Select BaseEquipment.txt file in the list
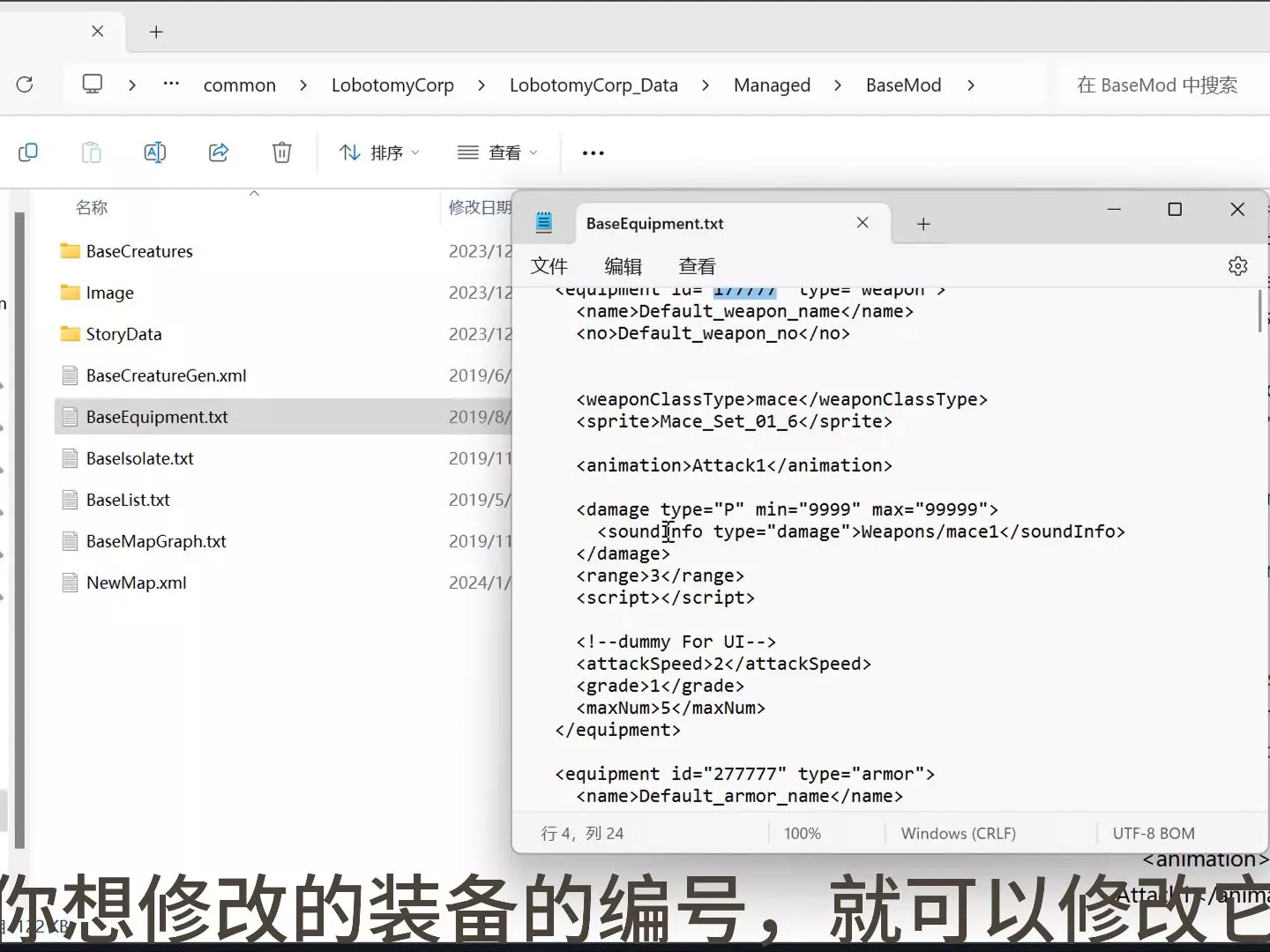The height and width of the screenshot is (952, 1270). click(x=282, y=417)
